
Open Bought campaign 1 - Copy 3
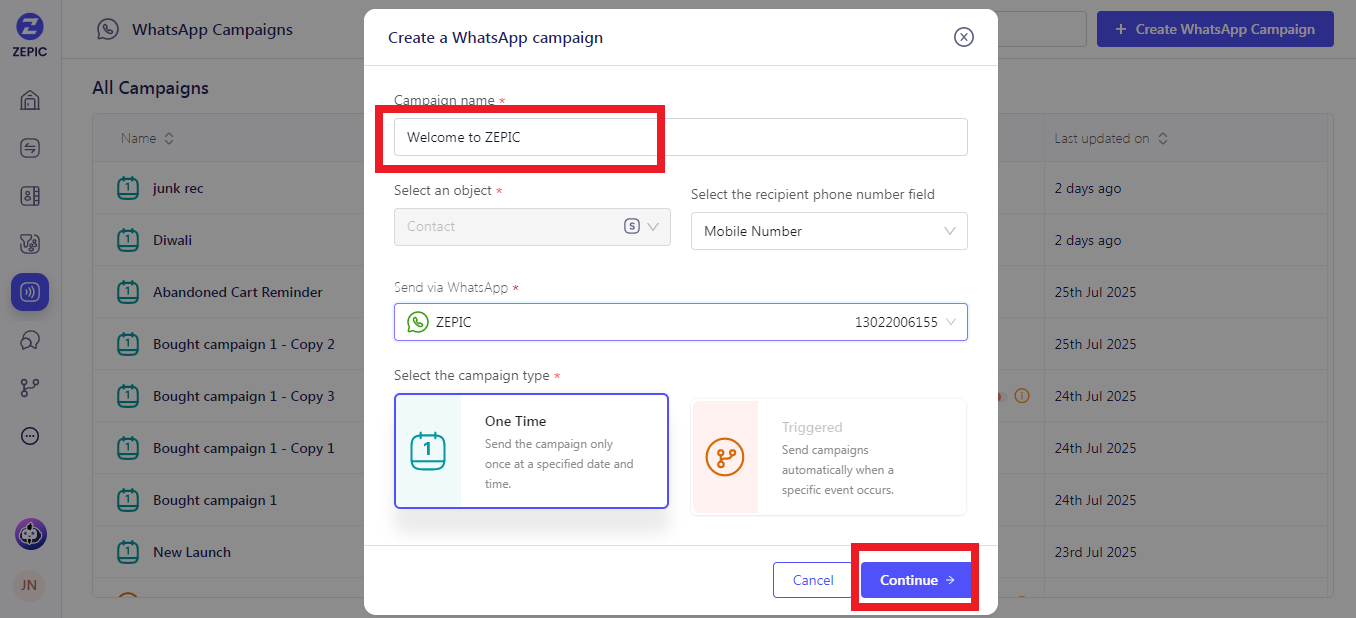pos(244,396)
